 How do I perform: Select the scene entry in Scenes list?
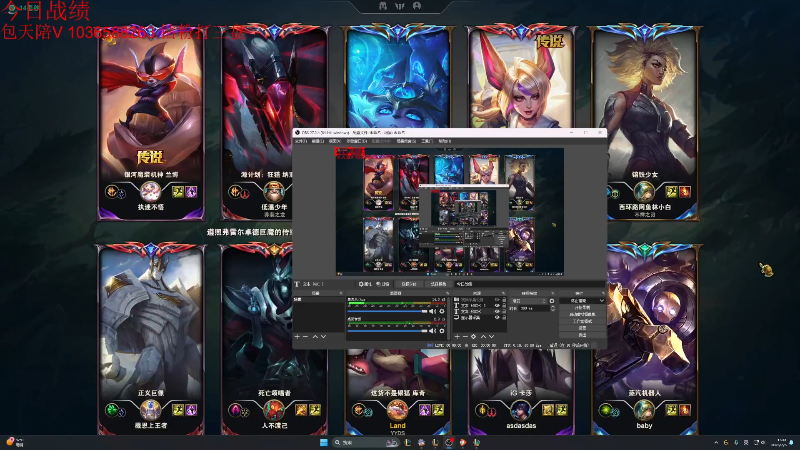click(319, 299)
